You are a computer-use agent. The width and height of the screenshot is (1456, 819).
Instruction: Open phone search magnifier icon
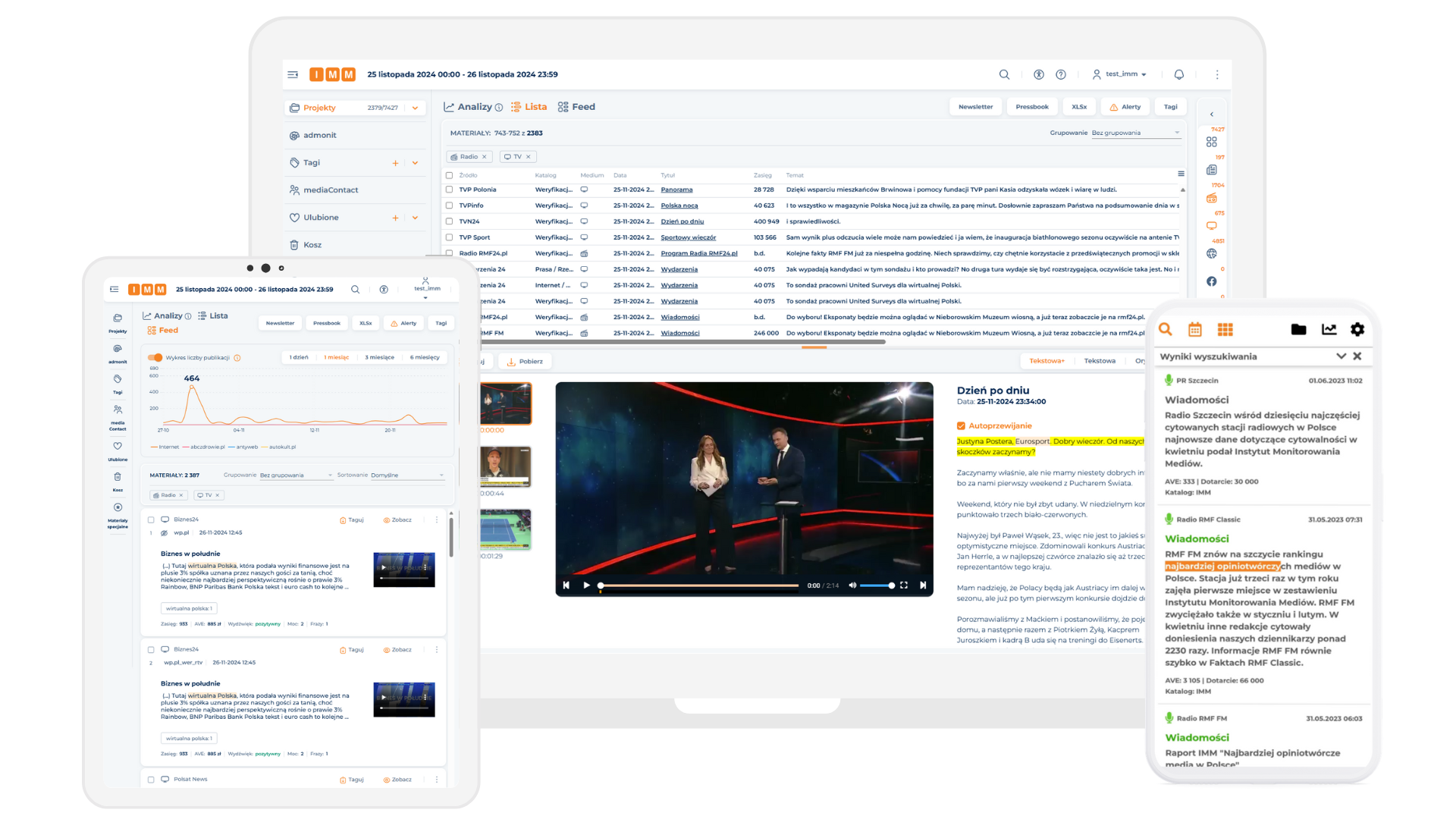click(1166, 329)
